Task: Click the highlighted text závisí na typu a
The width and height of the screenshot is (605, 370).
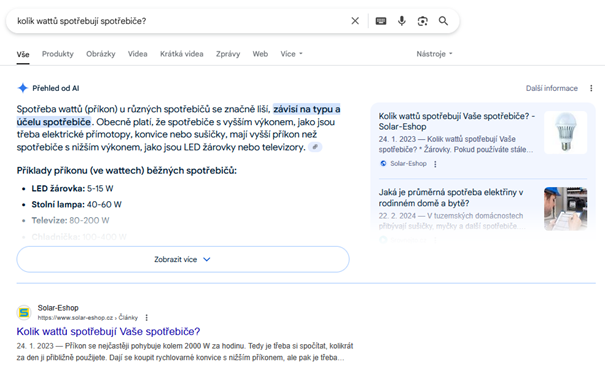Action: pos(307,109)
